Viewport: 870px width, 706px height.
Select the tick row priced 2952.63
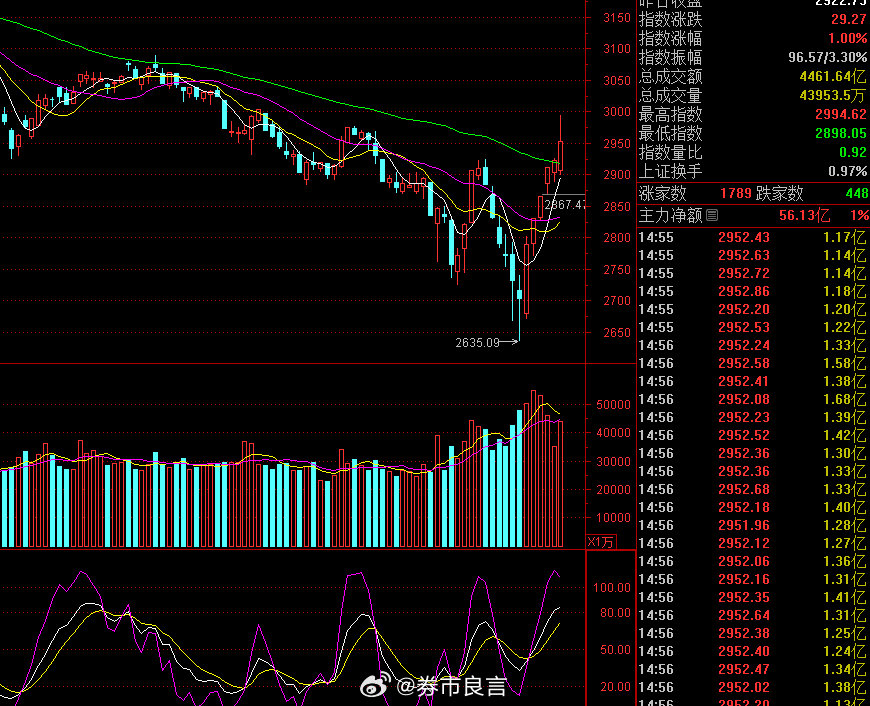pyautogui.click(x=753, y=255)
